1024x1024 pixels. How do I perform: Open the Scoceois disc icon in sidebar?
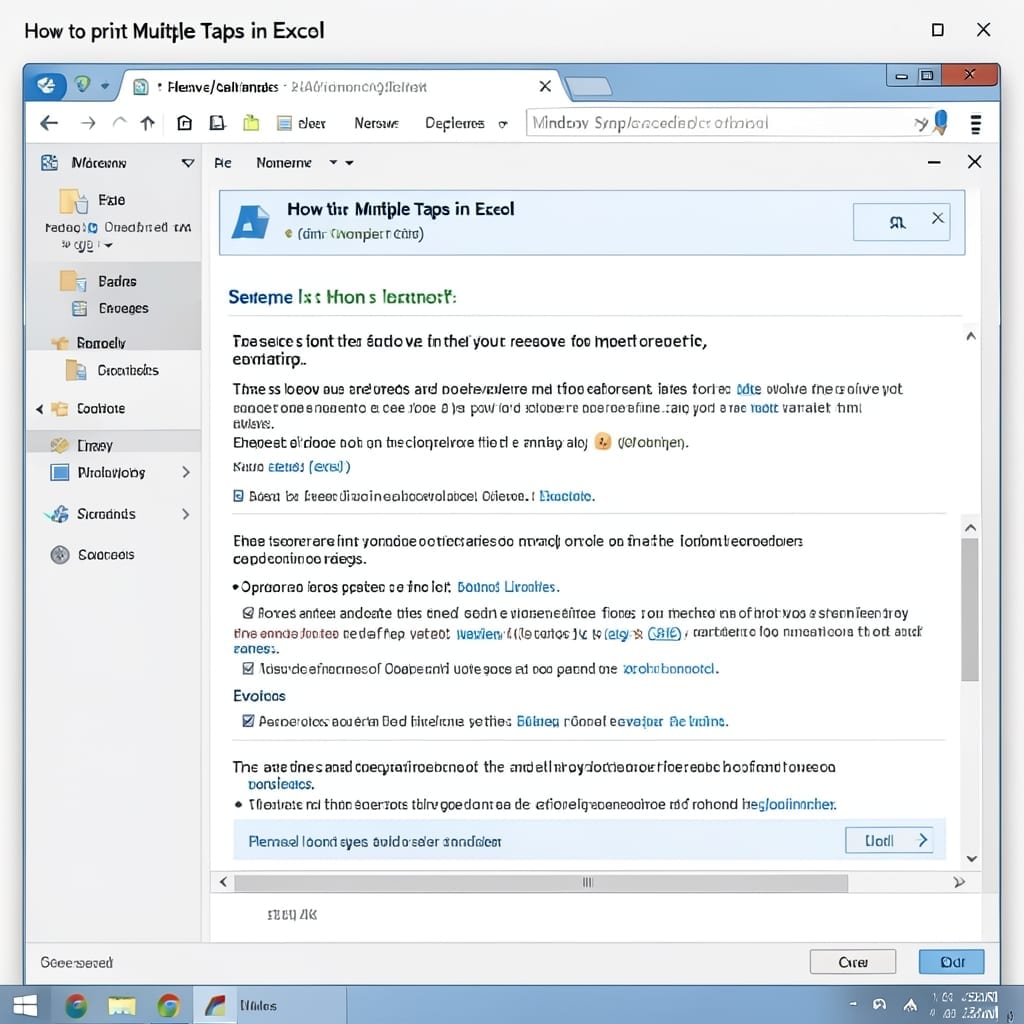60,554
